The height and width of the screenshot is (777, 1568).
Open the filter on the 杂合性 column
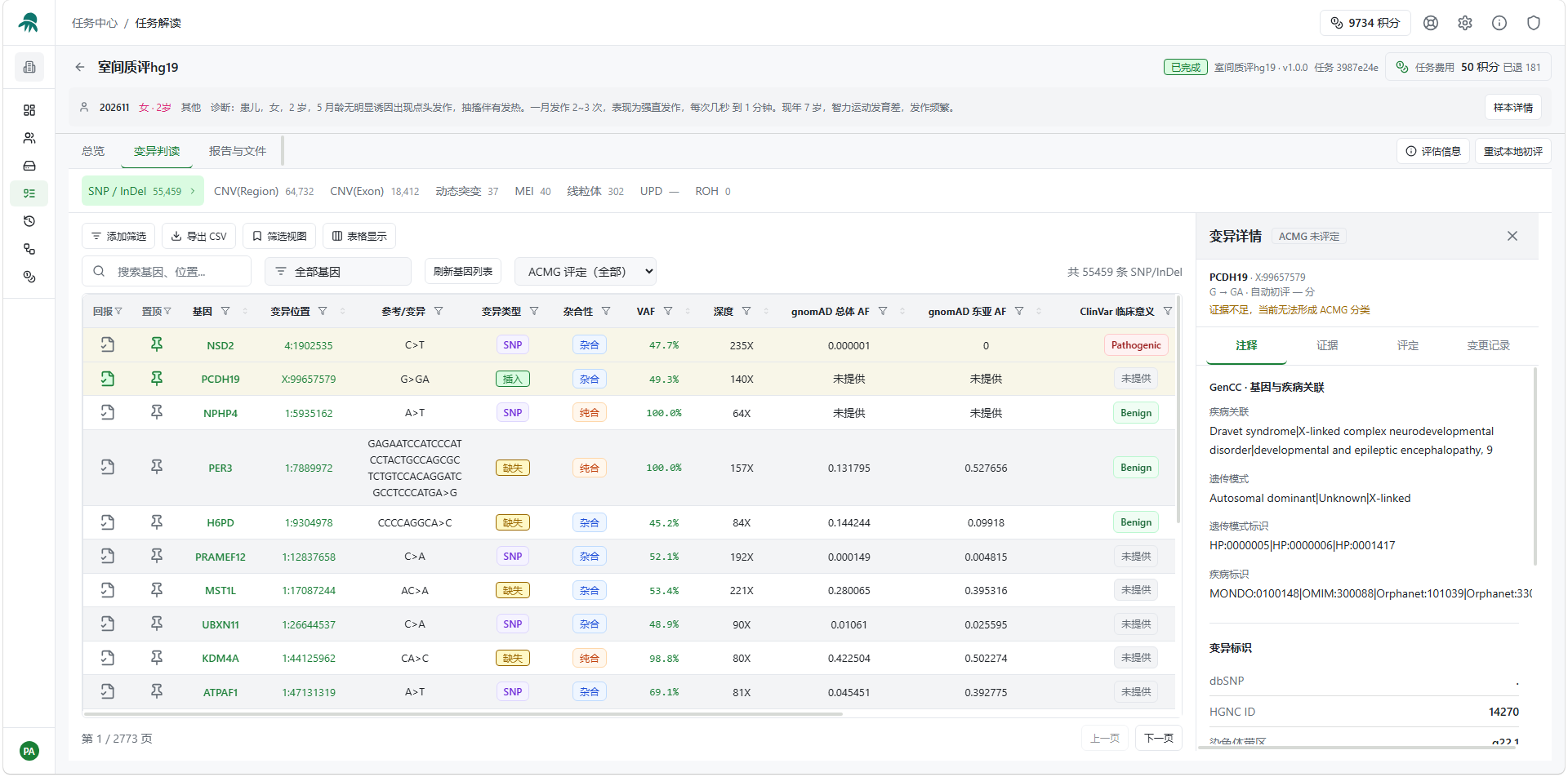click(x=606, y=311)
